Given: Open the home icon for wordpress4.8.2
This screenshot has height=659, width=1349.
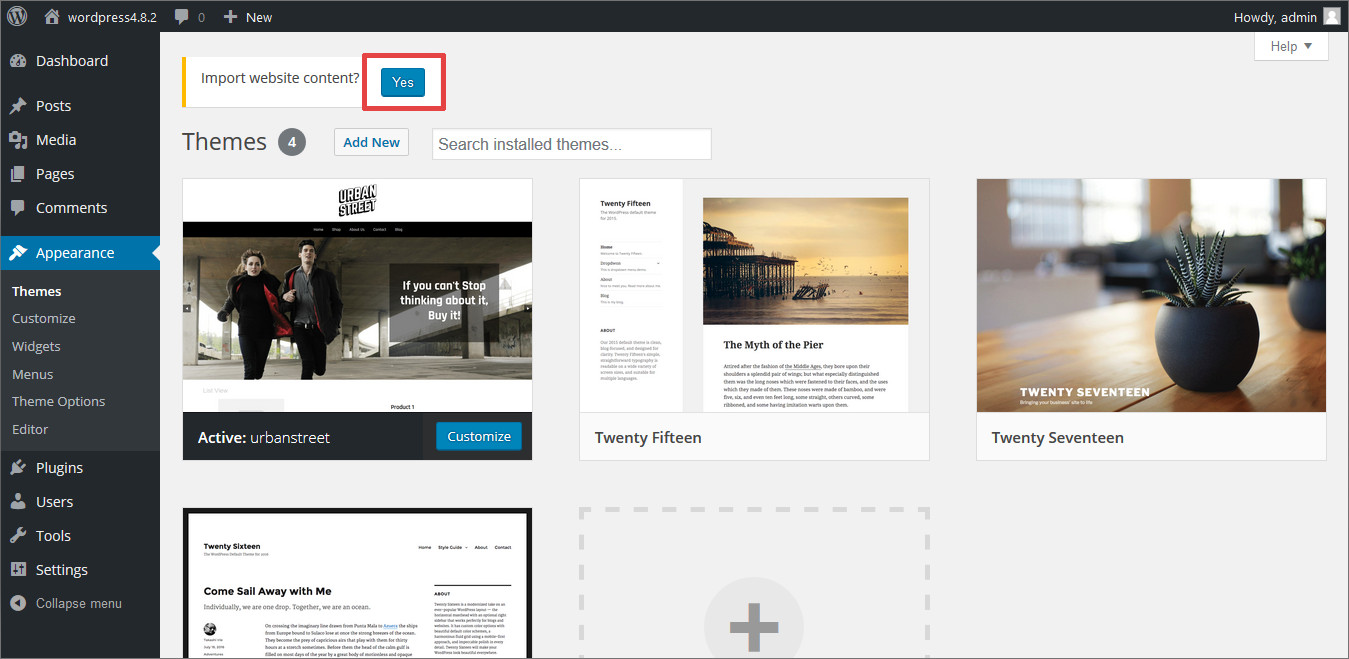Looking at the screenshot, I should coord(52,17).
